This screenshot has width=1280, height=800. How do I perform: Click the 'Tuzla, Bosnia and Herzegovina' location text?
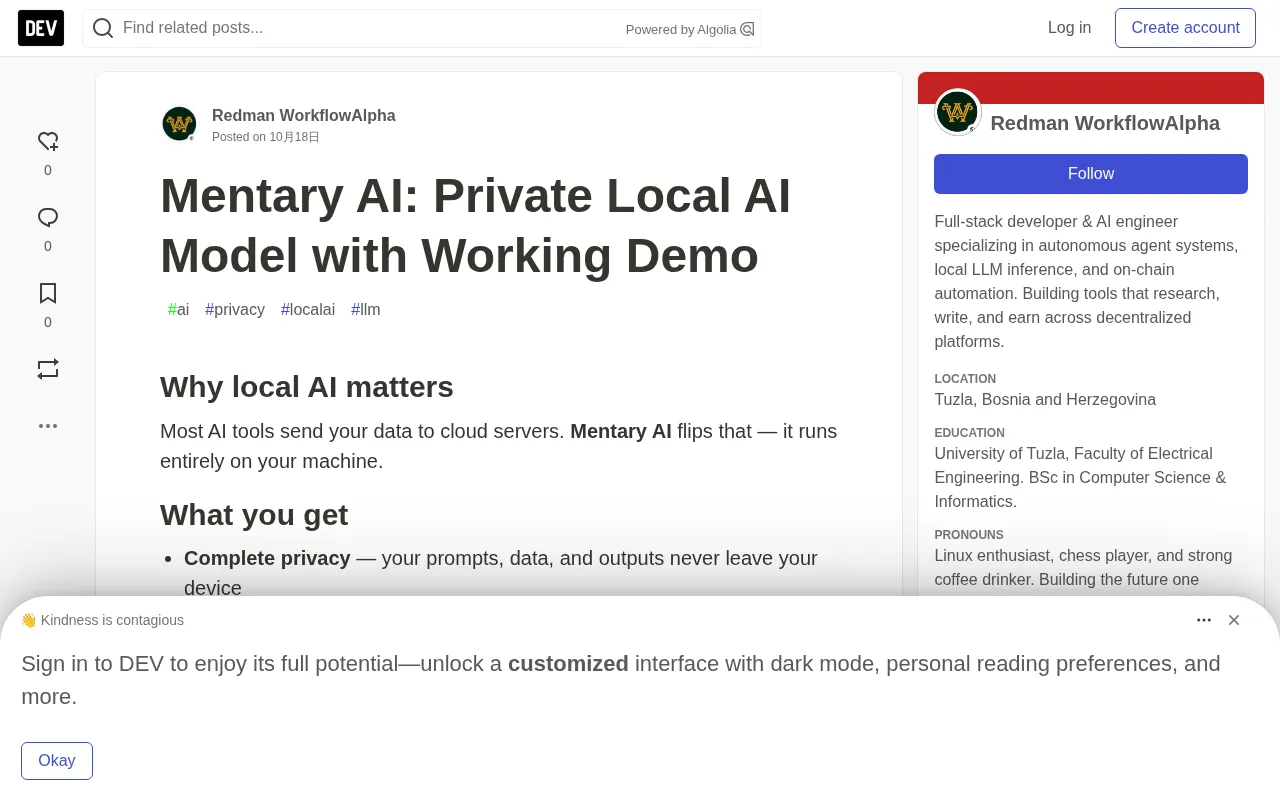1045,400
